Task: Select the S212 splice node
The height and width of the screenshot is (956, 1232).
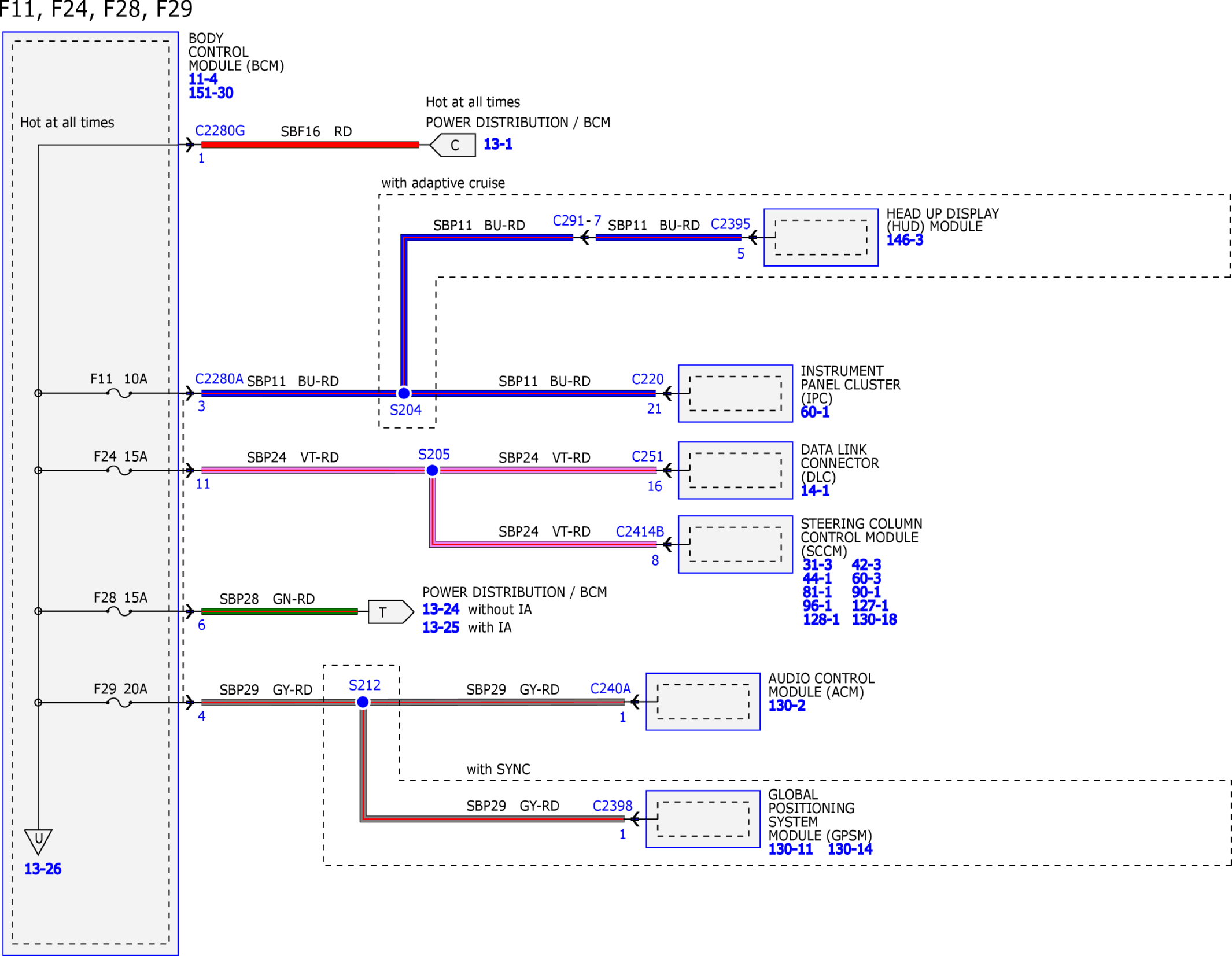Action: [363, 702]
